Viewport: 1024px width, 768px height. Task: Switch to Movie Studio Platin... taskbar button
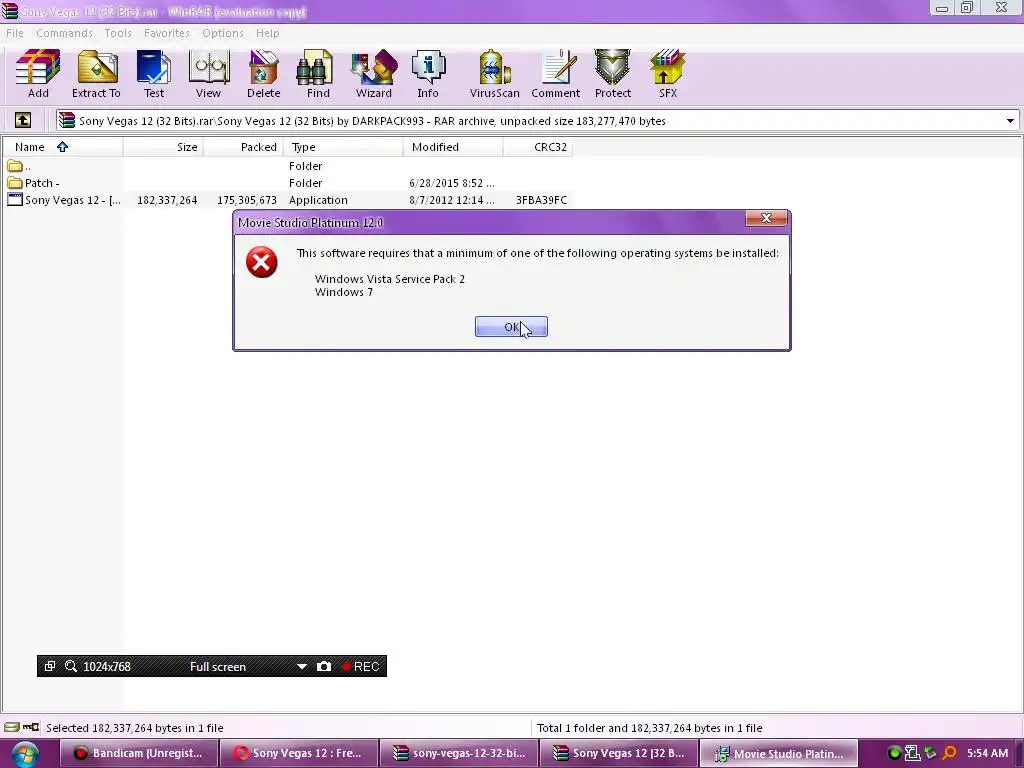tap(779, 753)
